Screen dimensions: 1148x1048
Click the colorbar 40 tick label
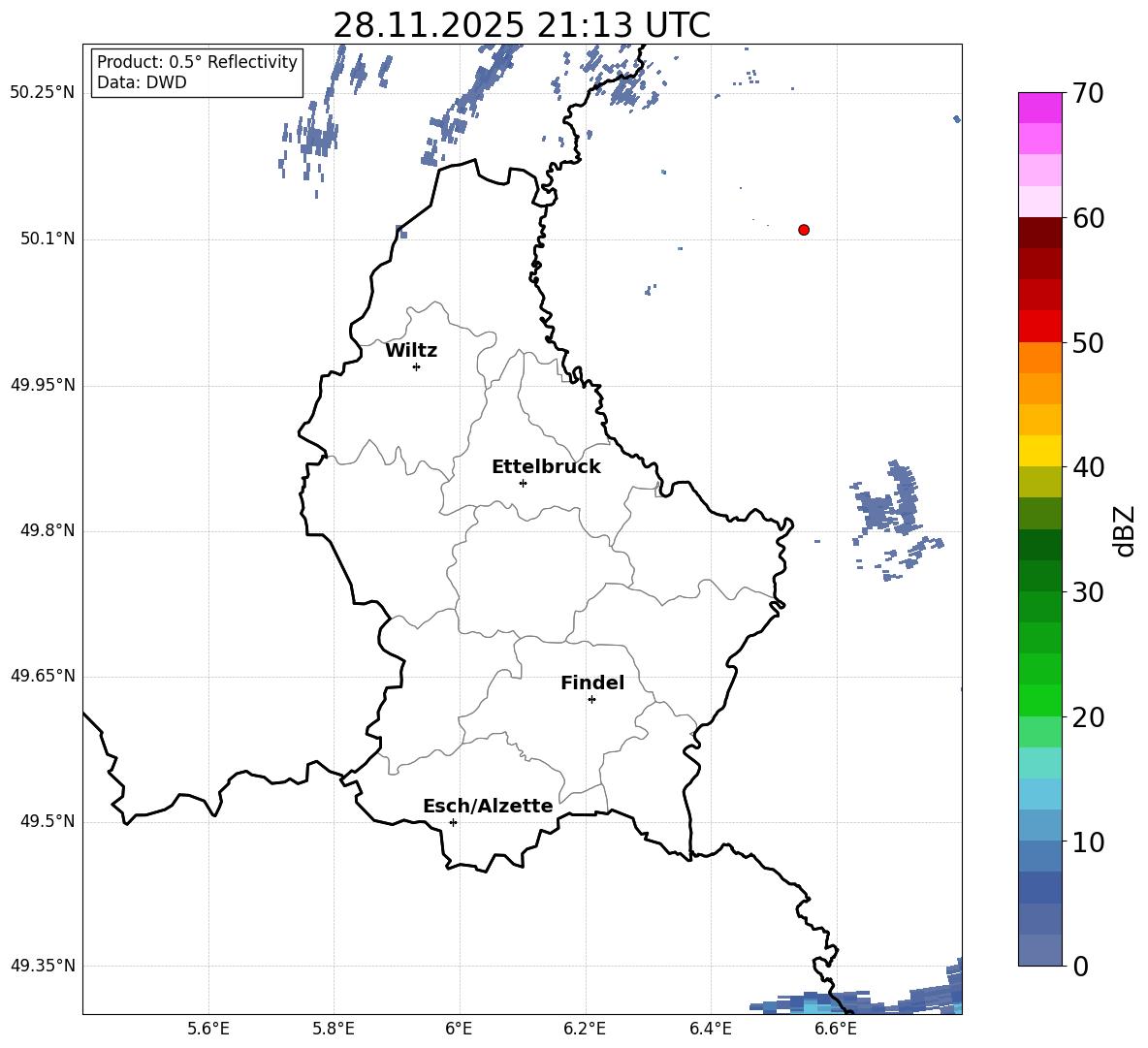[1089, 467]
